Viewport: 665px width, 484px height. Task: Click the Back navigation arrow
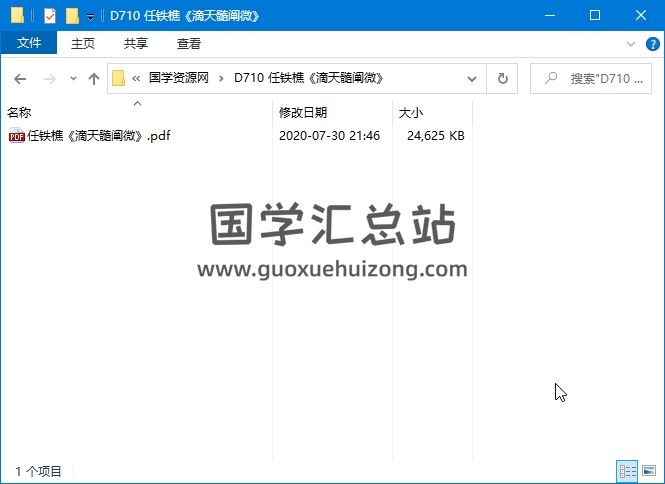tap(20, 78)
